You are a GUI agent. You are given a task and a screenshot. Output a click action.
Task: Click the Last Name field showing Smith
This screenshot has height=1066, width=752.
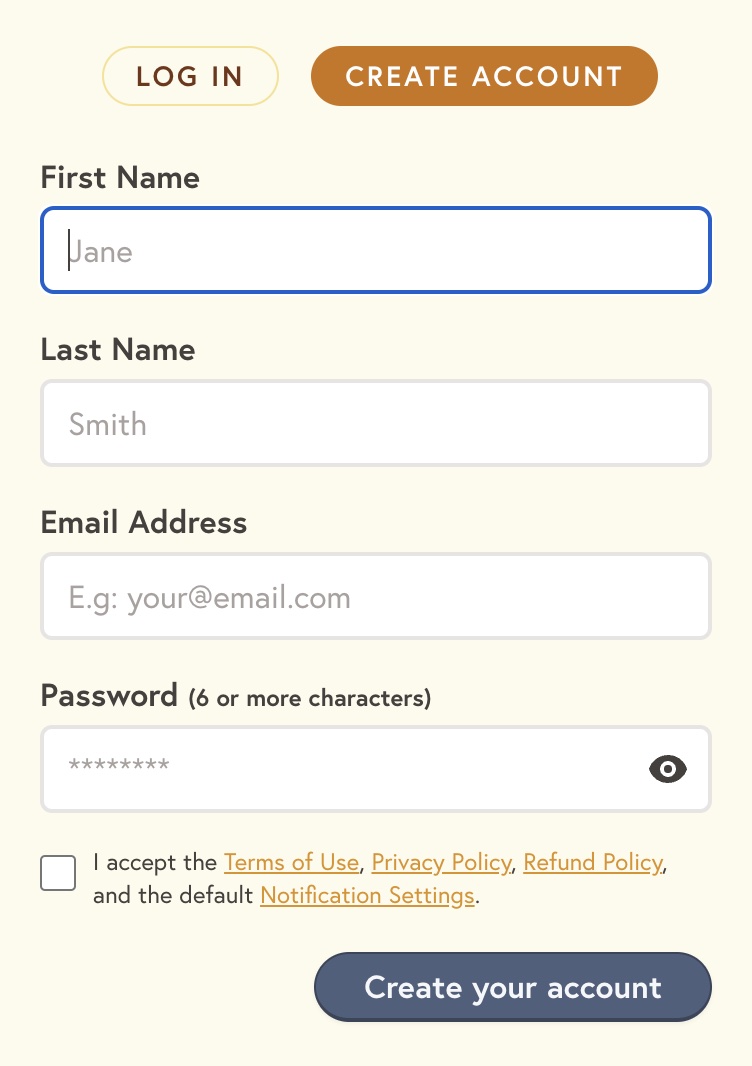(x=376, y=424)
